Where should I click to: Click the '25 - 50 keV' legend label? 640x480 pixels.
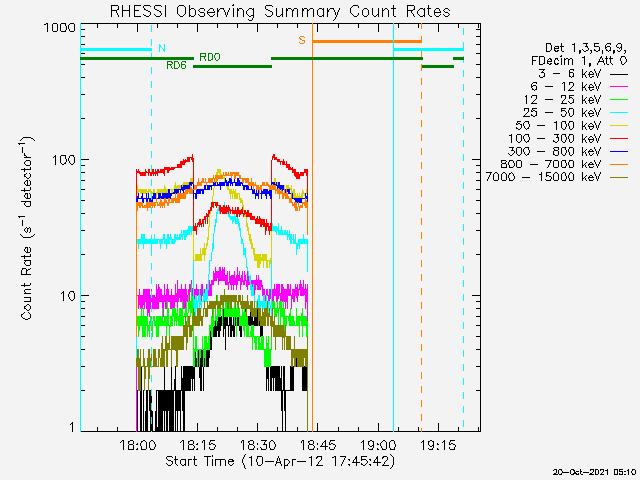[x=562, y=113]
